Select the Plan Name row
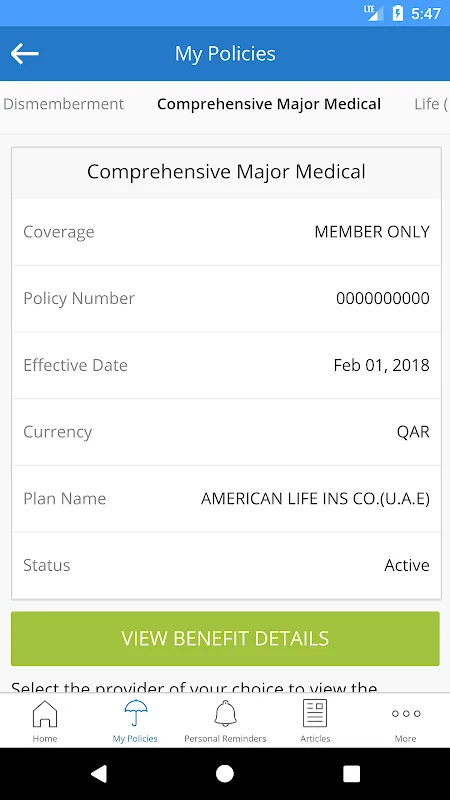This screenshot has width=450, height=800. pyautogui.click(x=226, y=498)
